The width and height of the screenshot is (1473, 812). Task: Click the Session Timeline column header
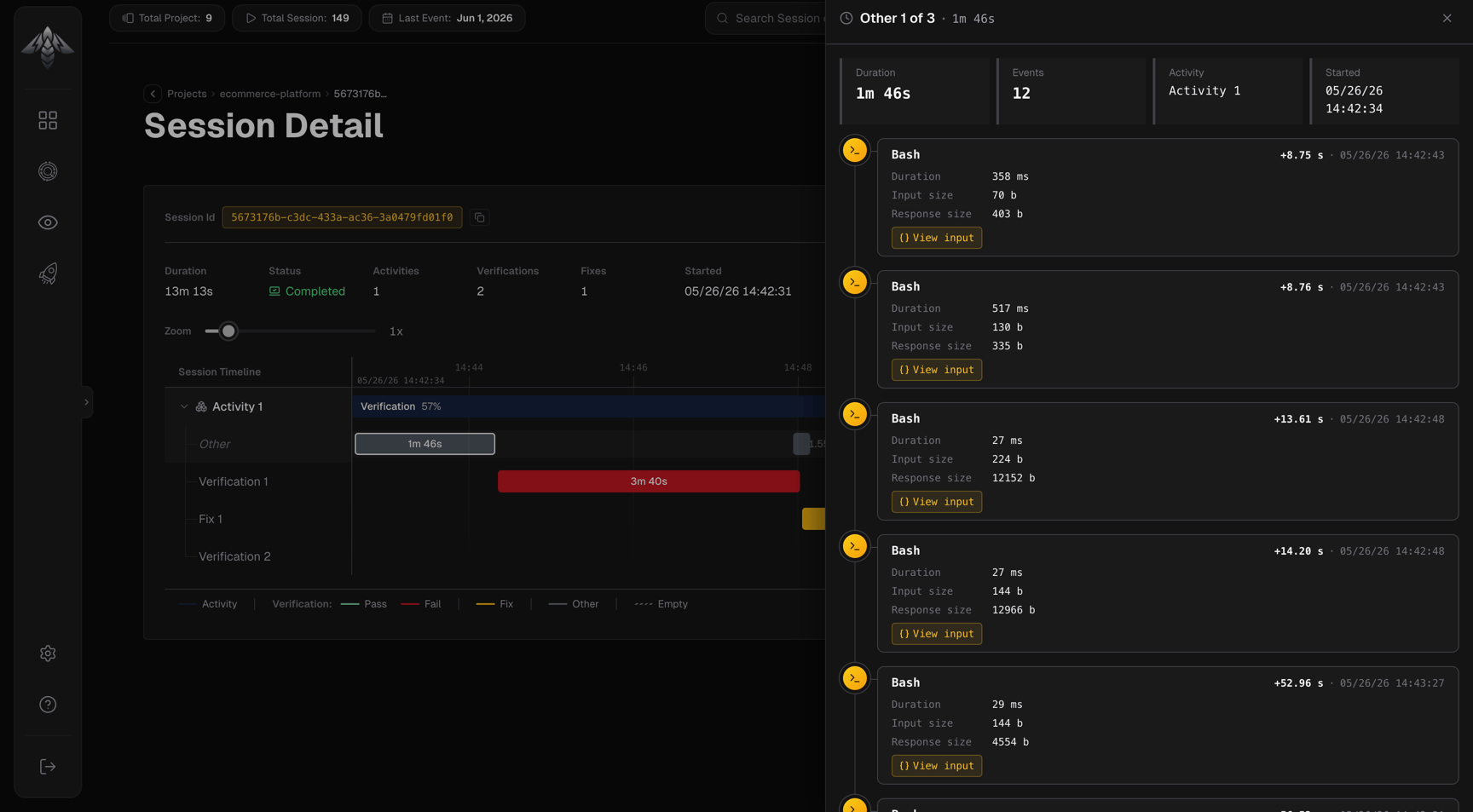[x=219, y=372]
